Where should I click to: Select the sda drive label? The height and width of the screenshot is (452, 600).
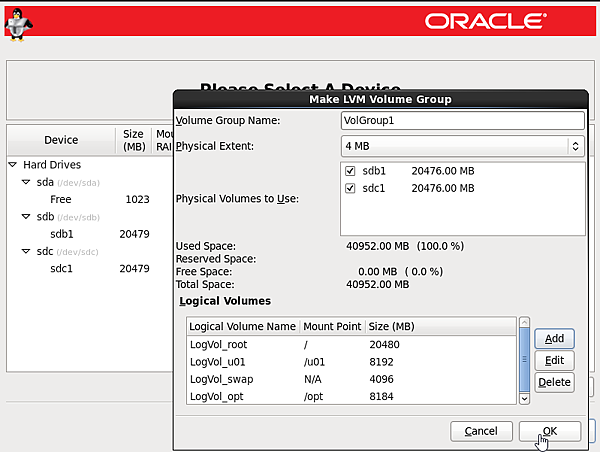pyautogui.click(x=45, y=182)
